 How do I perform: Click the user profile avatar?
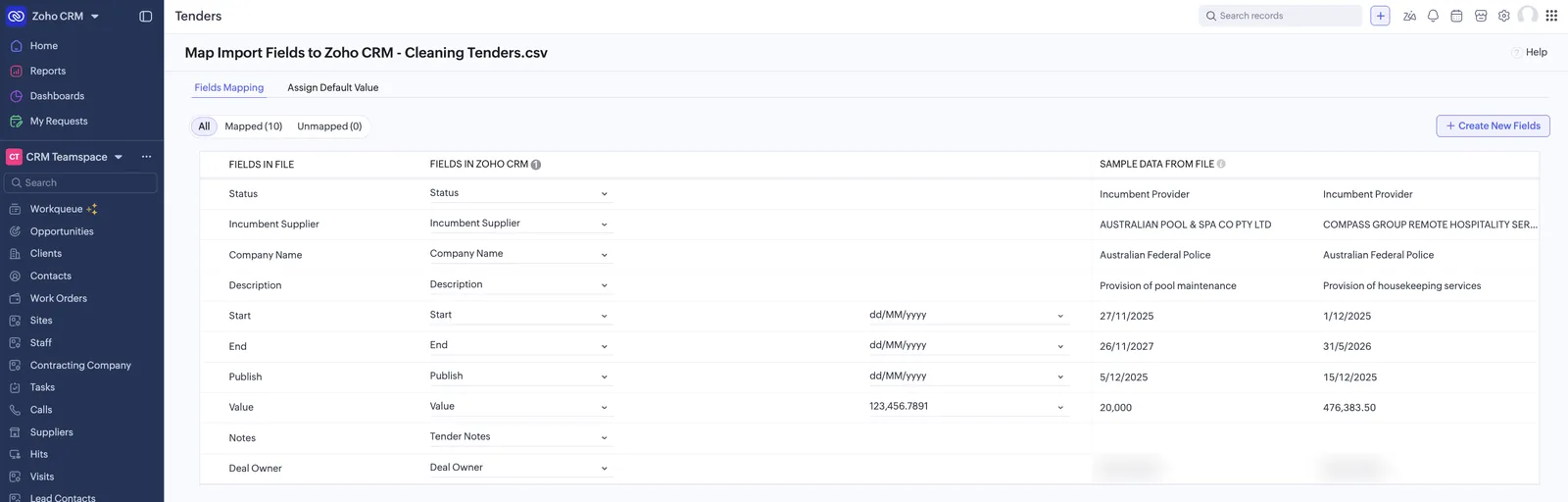click(x=1528, y=16)
